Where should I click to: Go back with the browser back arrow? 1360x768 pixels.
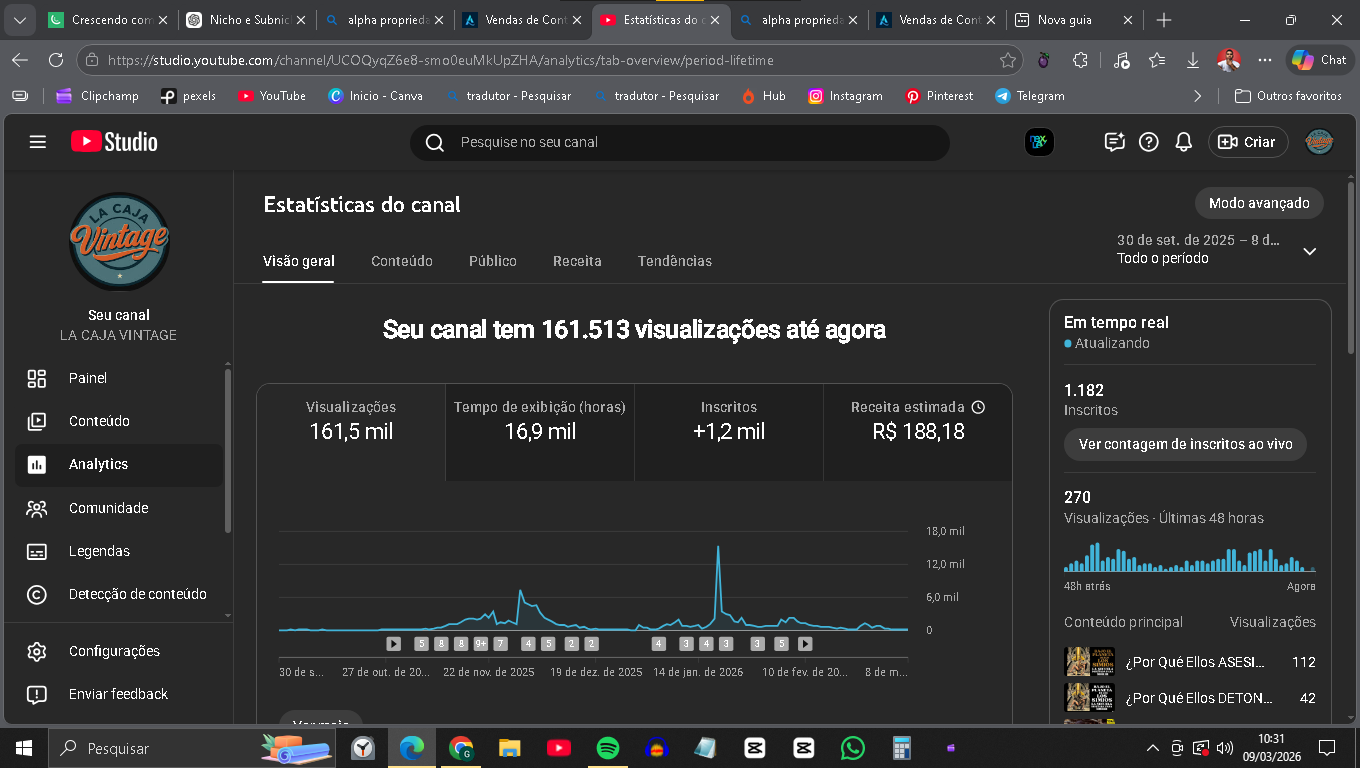pos(20,60)
